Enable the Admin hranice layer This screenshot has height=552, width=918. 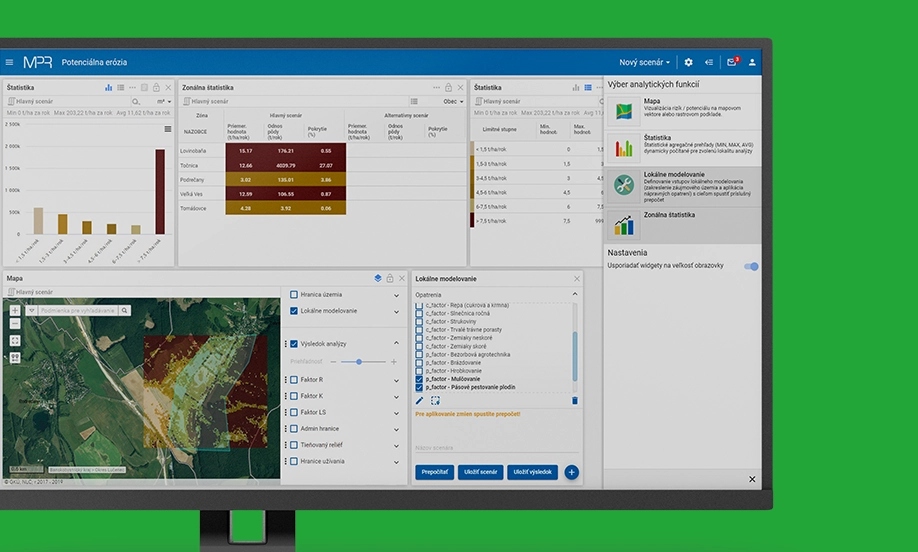click(x=294, y=429)
